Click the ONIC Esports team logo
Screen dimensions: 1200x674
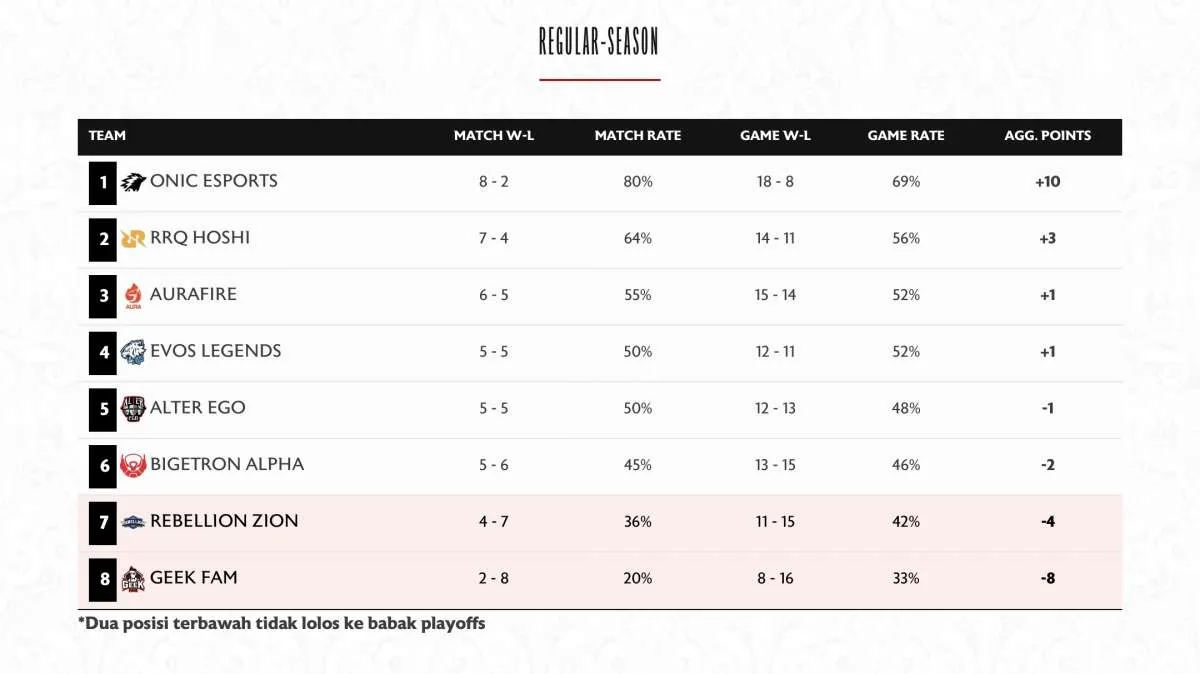(x=133, y=183)
